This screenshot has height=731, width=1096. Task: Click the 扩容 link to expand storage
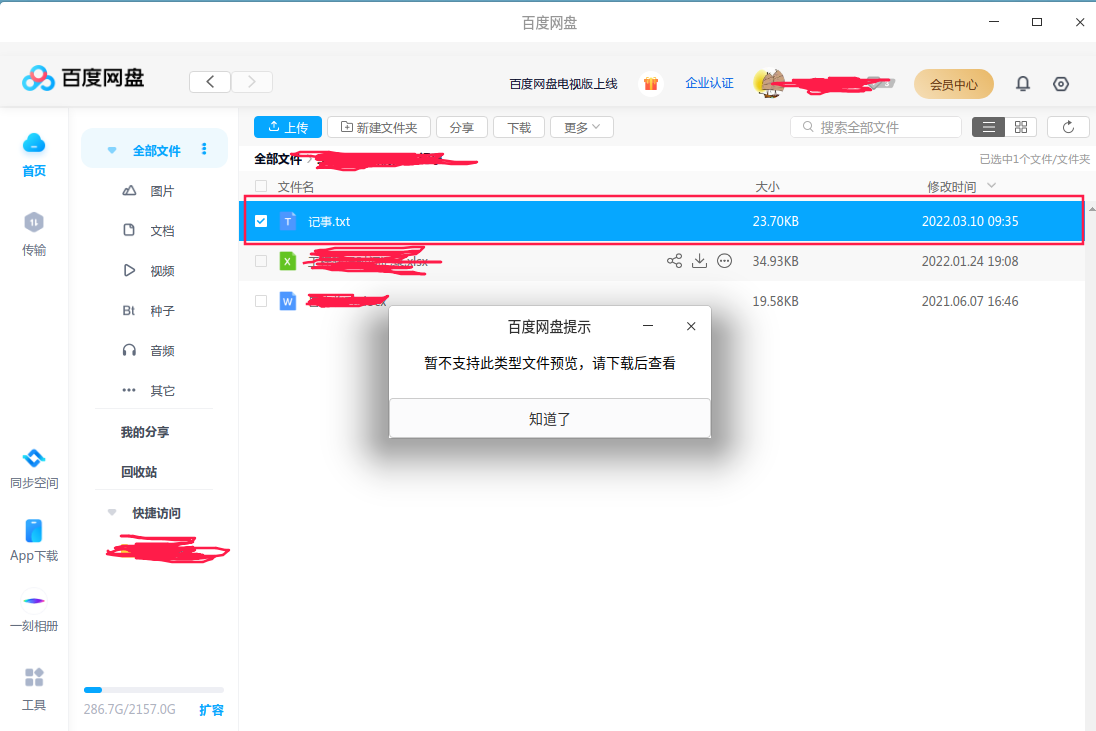(x=211, y=710)
